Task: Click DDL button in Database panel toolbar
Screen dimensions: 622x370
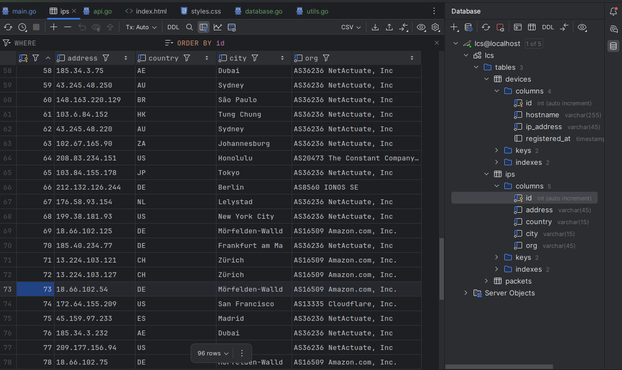Action: [x=548, y=27]
